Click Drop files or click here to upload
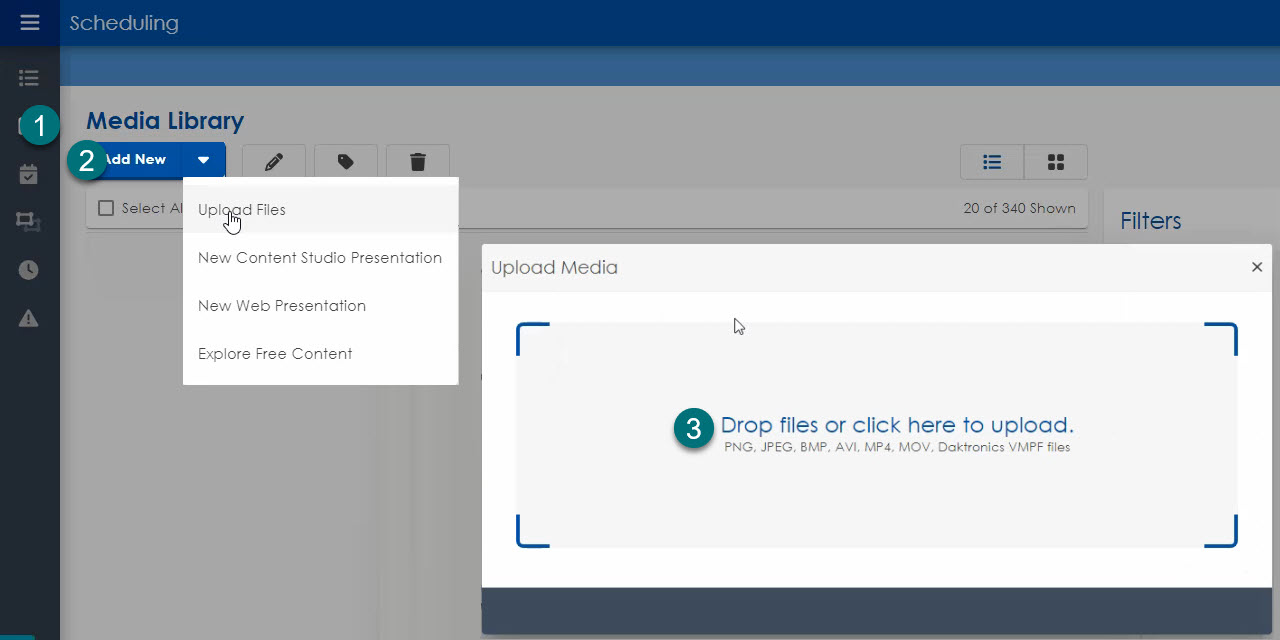The image size is (1280, 640). click(x=896, y=426)
